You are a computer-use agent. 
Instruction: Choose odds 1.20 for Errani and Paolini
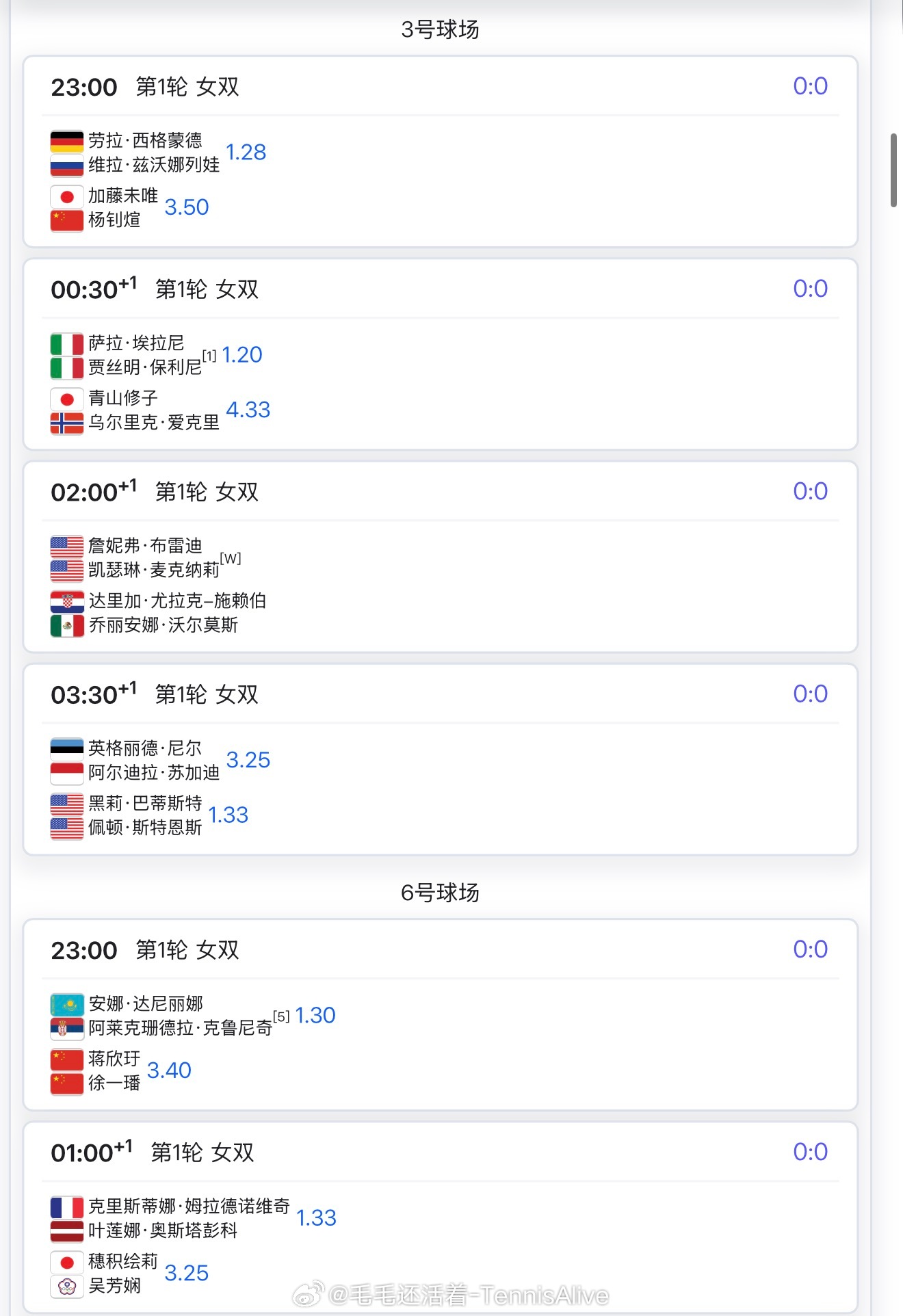click(x=241, y=355)
